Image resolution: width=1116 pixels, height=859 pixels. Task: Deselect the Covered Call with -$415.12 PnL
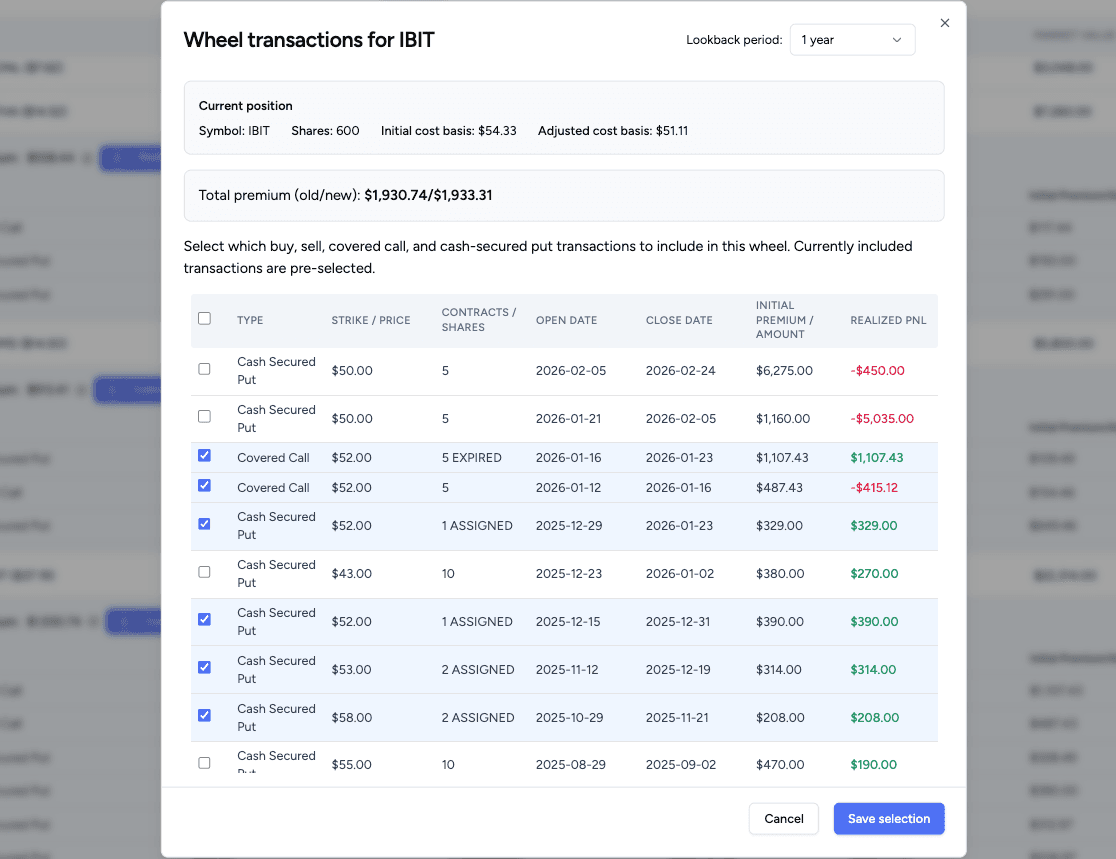[204, 485]
